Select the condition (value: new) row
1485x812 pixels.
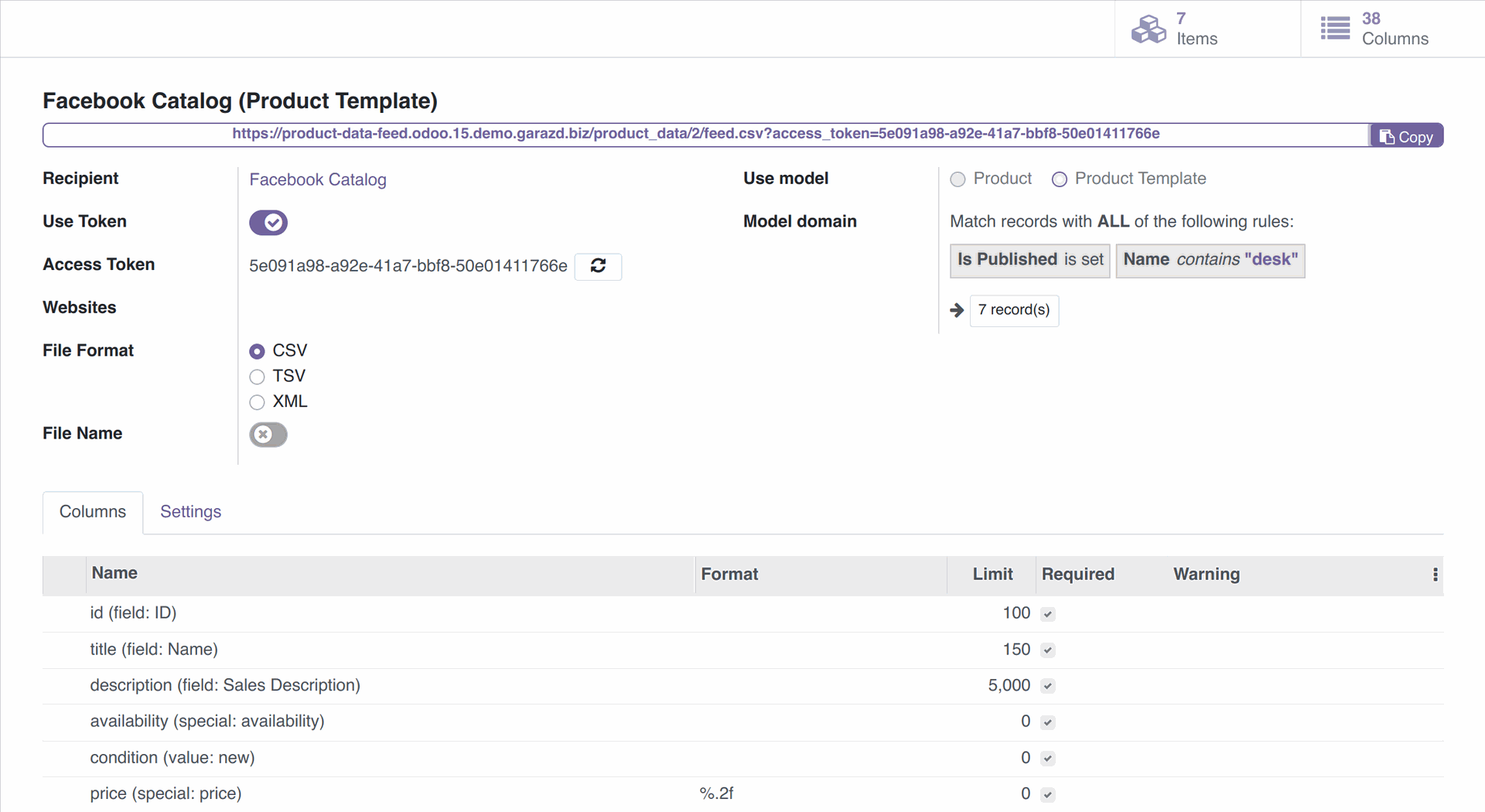click(742, 759)
